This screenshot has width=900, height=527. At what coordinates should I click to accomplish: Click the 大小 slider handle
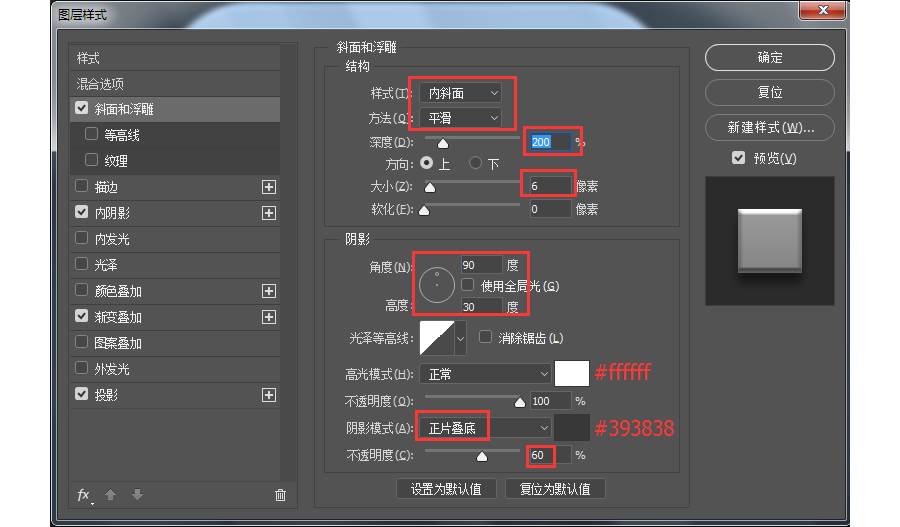click(x=429, y=188)
